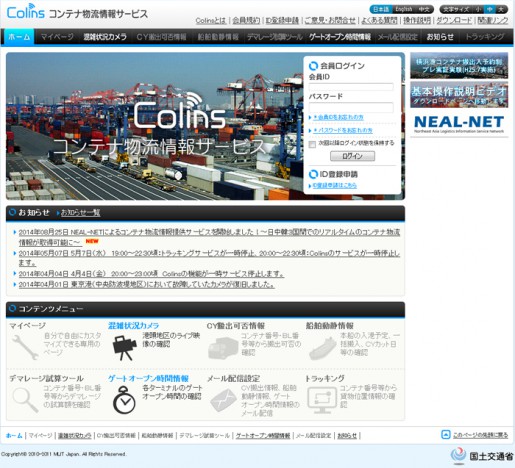The width and height of the screenshot is (515, 468).
Task: Open the トラッキング navigation tab
Action: click(x=484, y=37)
